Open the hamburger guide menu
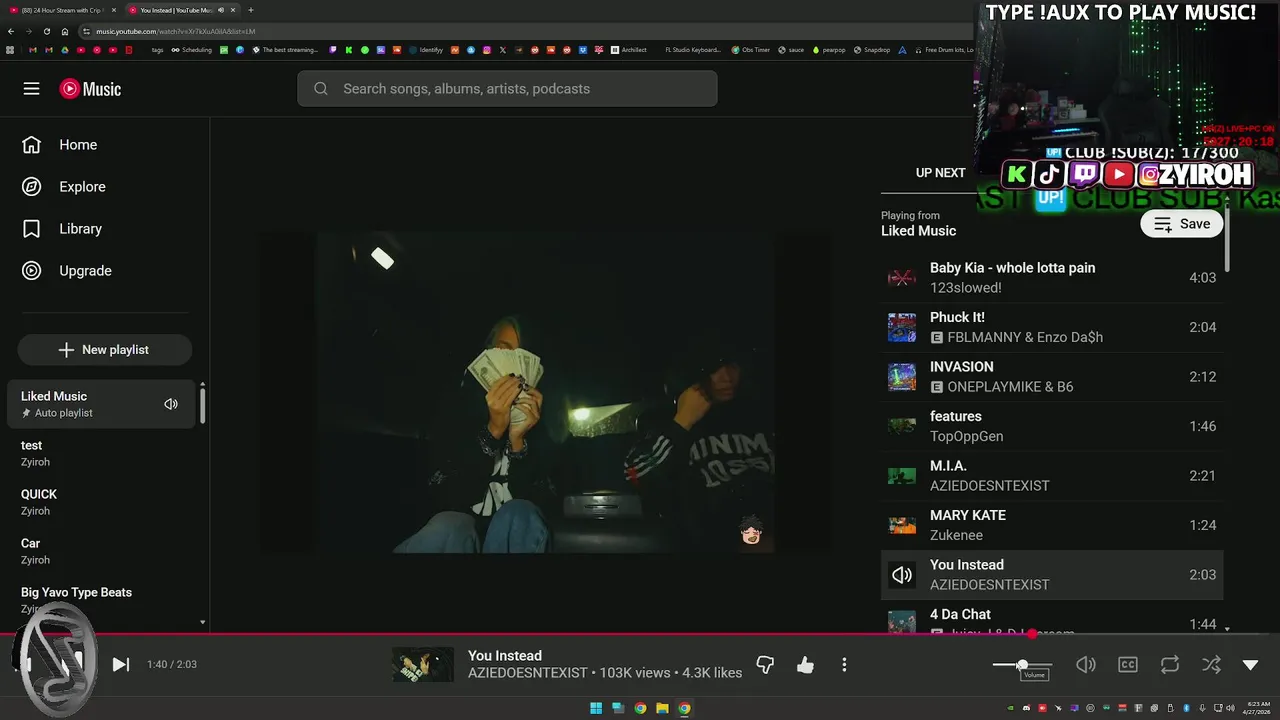Viewport: 1280px width, 720px height. click(x=31, y=89)
